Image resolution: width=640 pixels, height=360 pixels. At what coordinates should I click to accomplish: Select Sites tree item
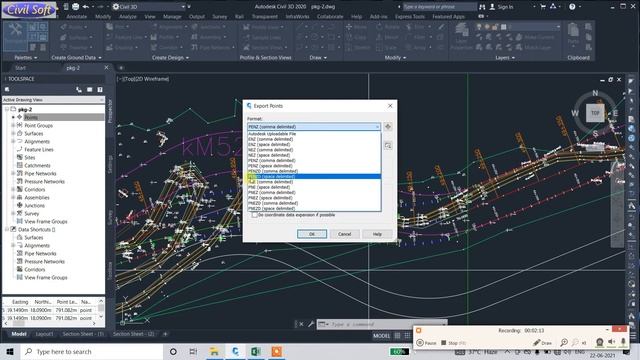coord(30,158)
